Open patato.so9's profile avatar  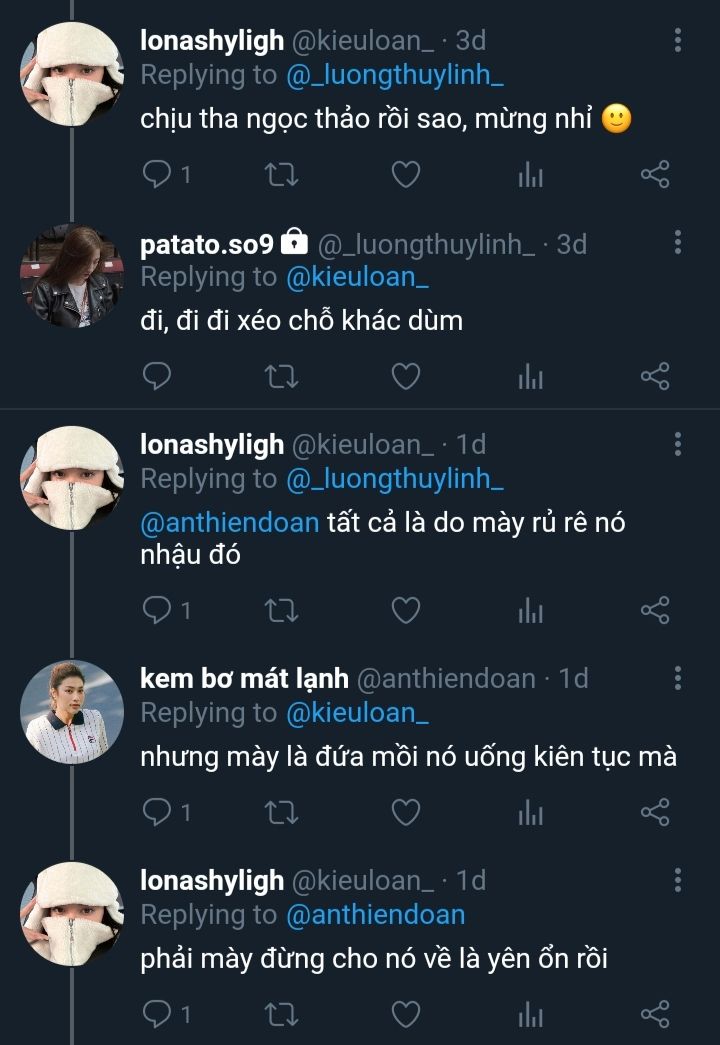click(x=72, y=276)
